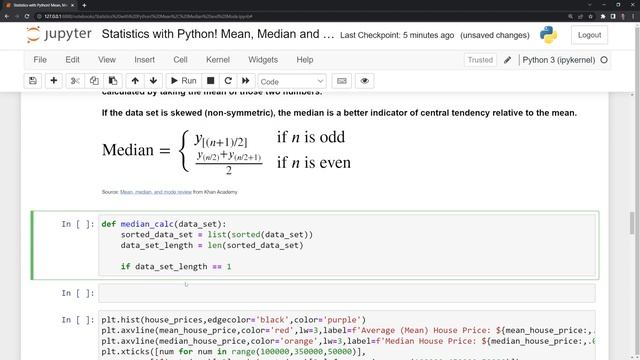
Task: Insert a cell below with the plus icon
Action: (x=53, y=81)
